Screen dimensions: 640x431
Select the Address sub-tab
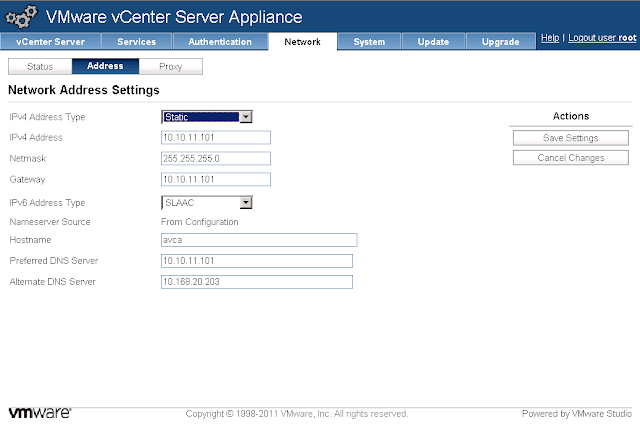(x=105, y=66)
